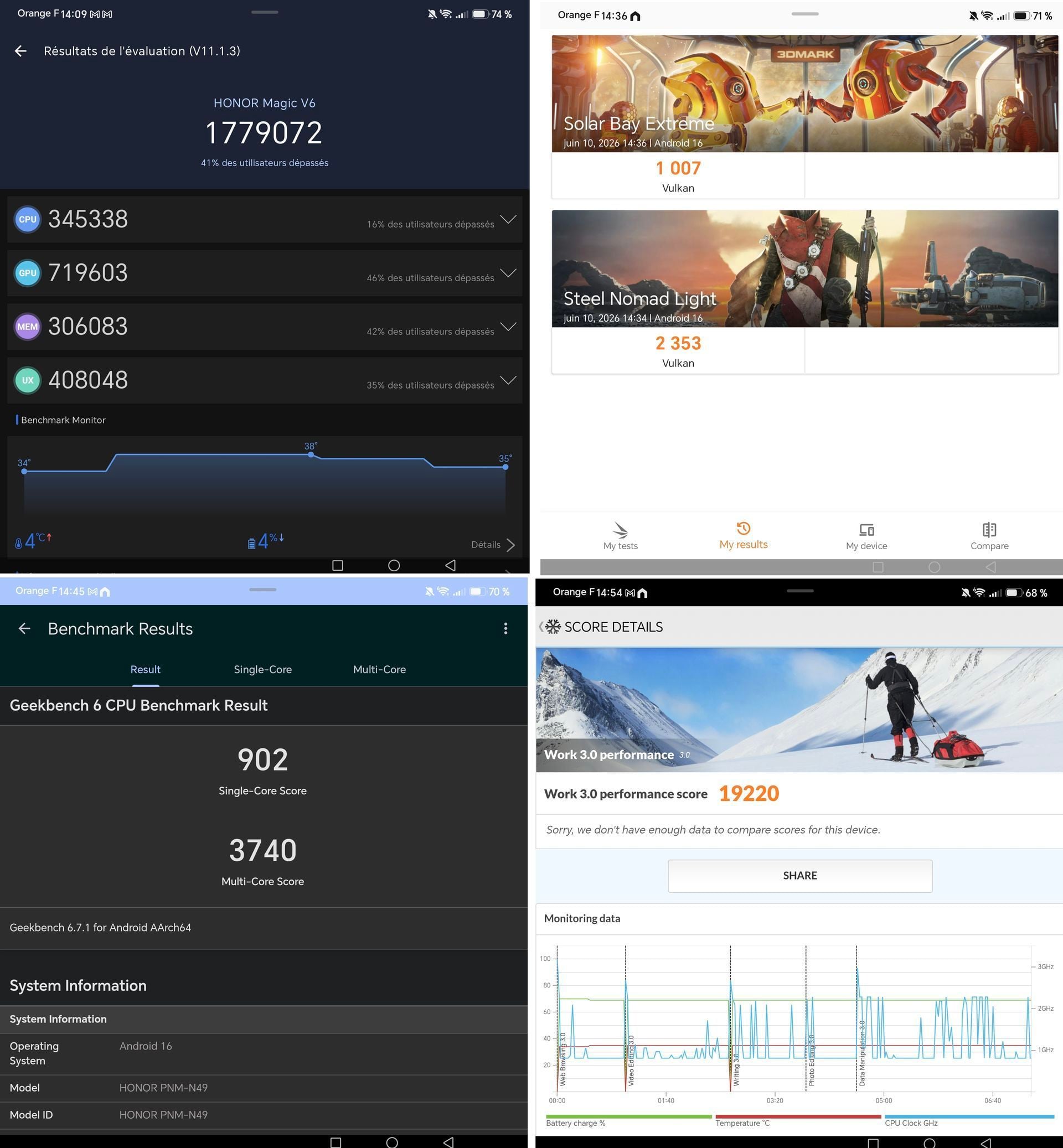The width and height of the screenshot is (1063, 1148).
Task: Tap the SHARE button in PCMark
Action: [x=800, y=875]
